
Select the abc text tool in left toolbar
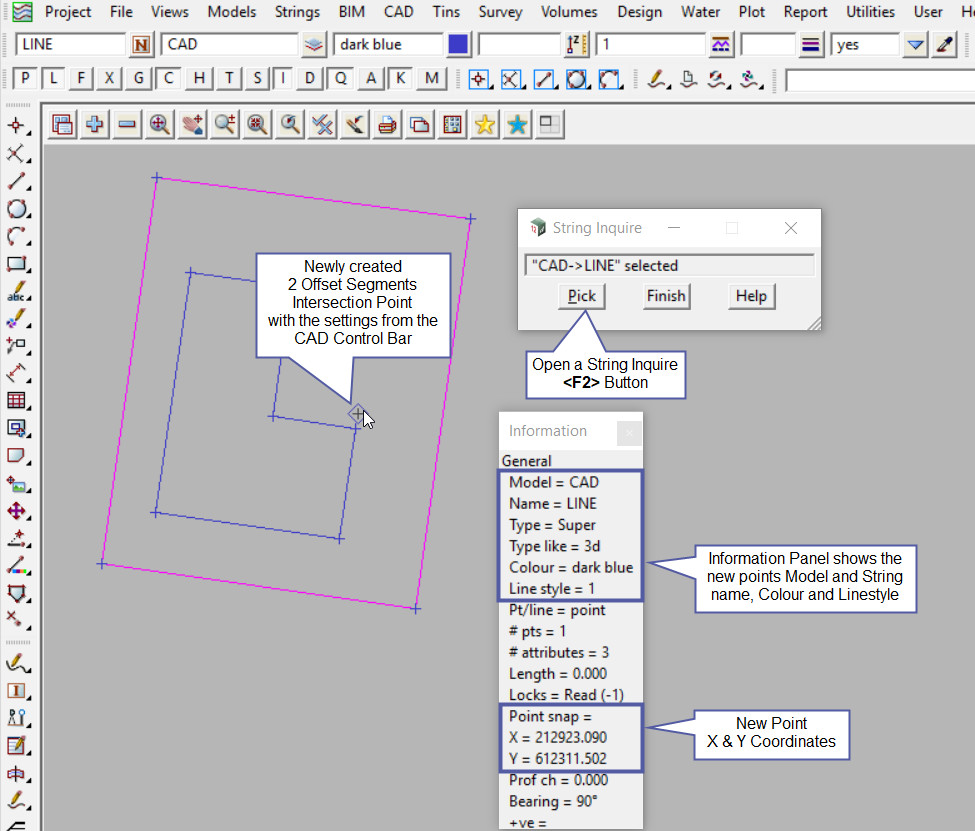(16, 292)
